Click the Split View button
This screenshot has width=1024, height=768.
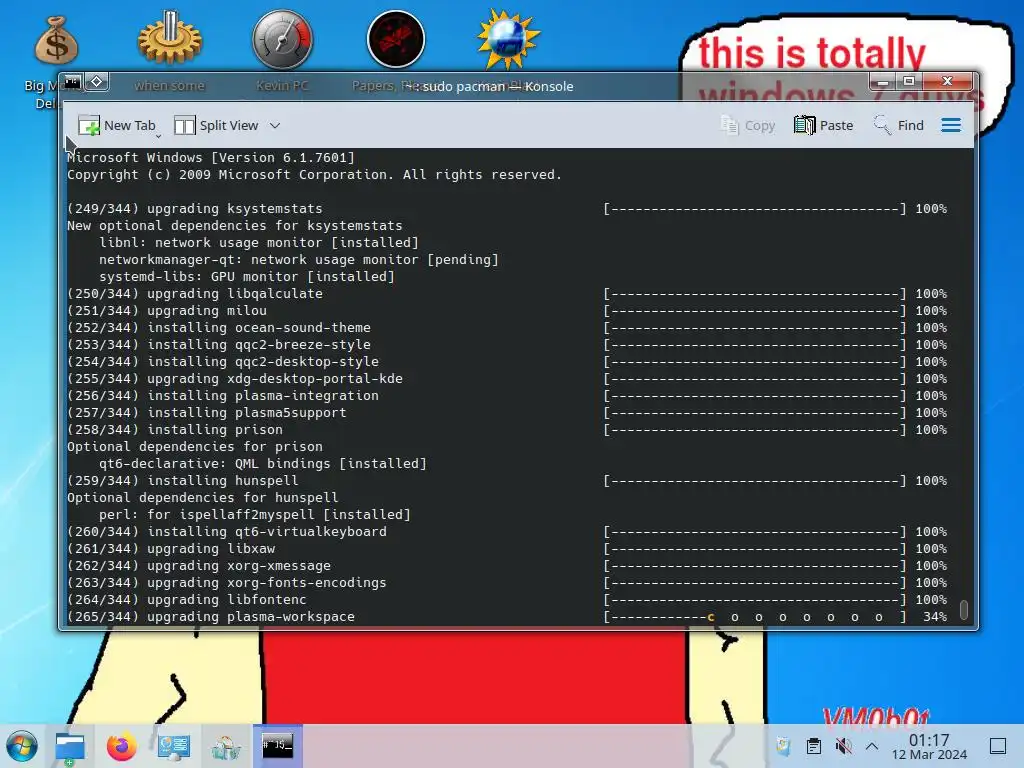click(x=216, y=125)
